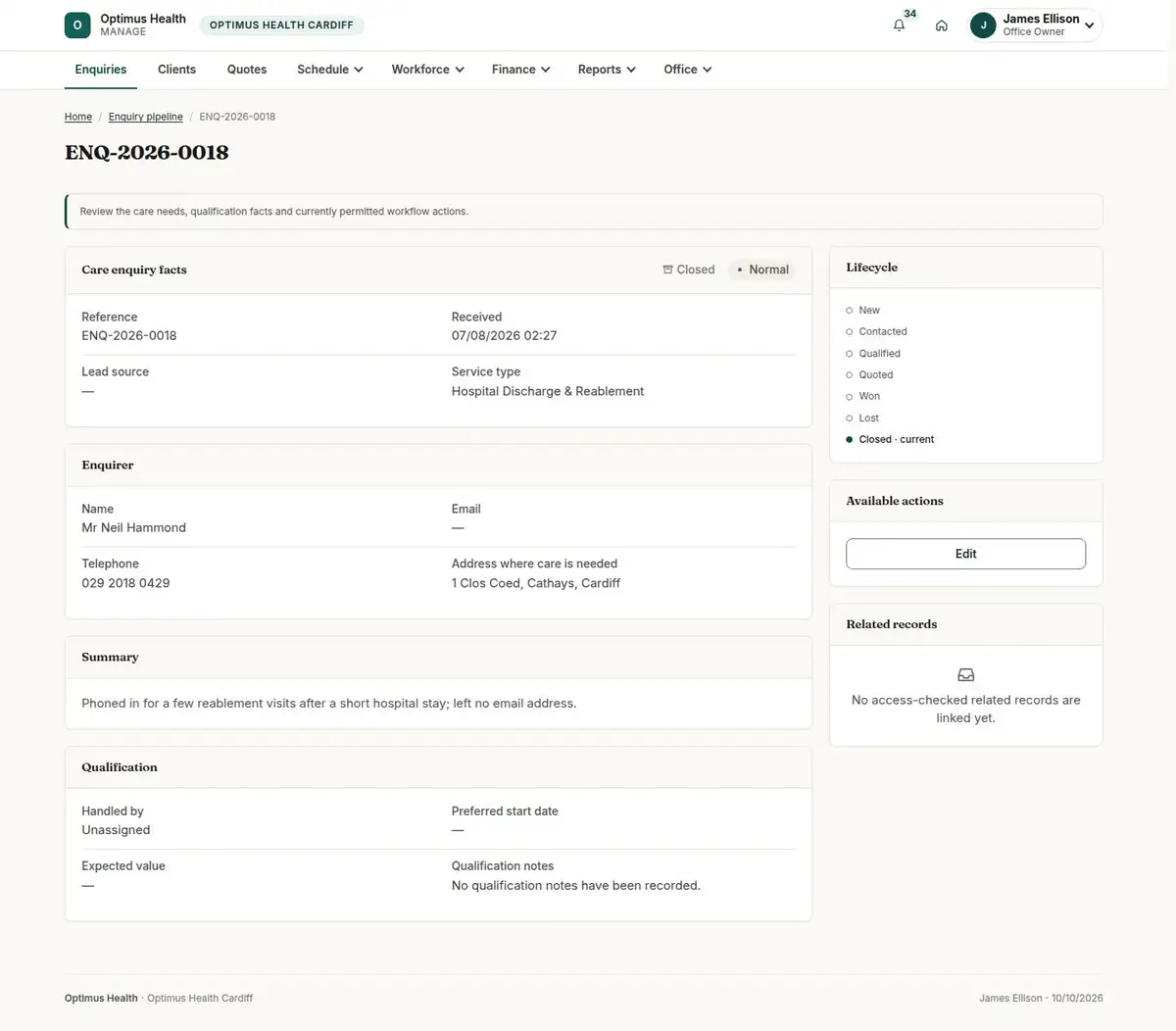The image size is (1176, 1031).
Task: Follow the Enquiry pipeline breadcrumb link
Action: 145,117
